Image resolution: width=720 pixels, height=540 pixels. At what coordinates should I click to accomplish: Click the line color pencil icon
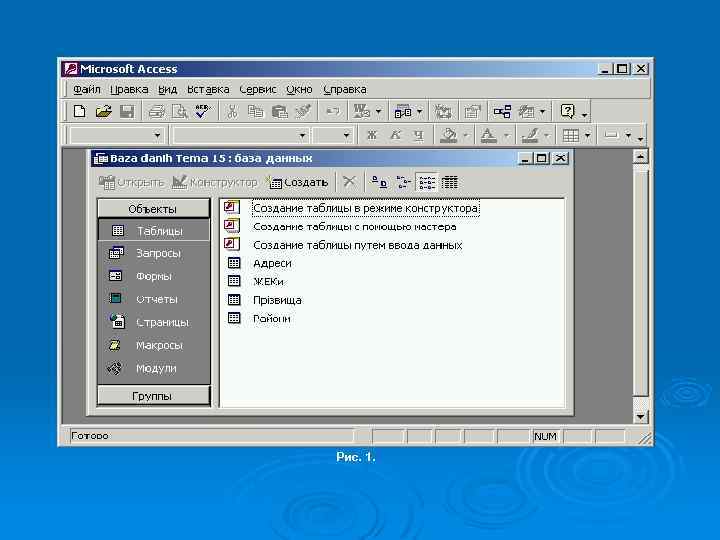(529, 135)
